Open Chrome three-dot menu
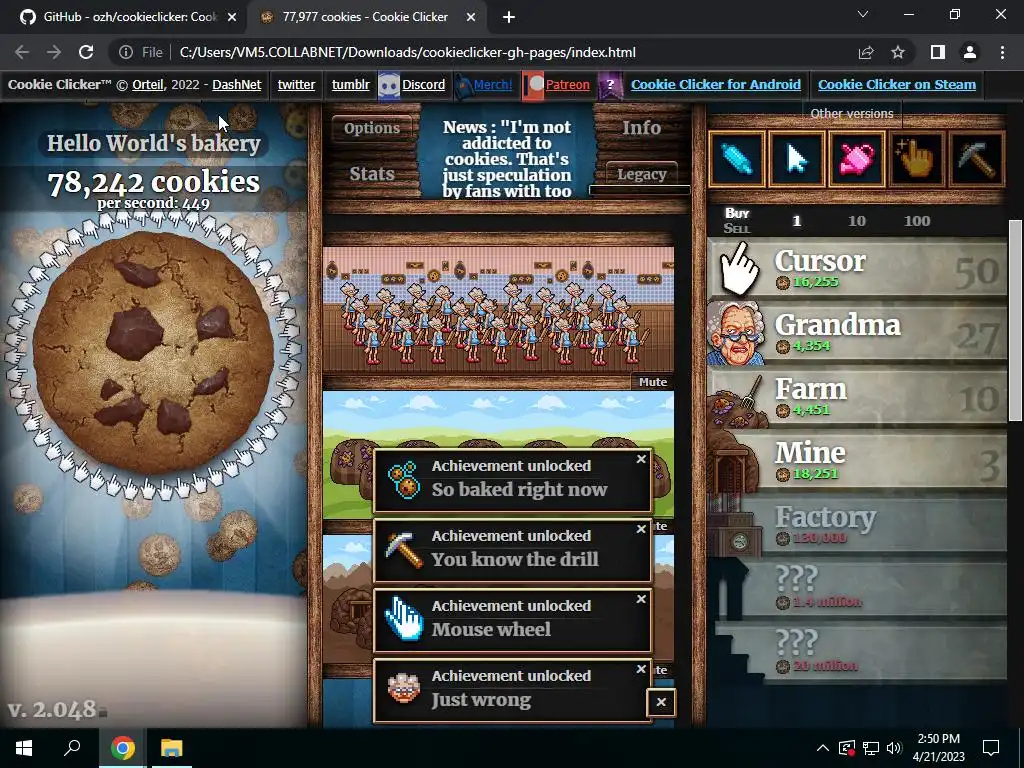 (1002, 52)
